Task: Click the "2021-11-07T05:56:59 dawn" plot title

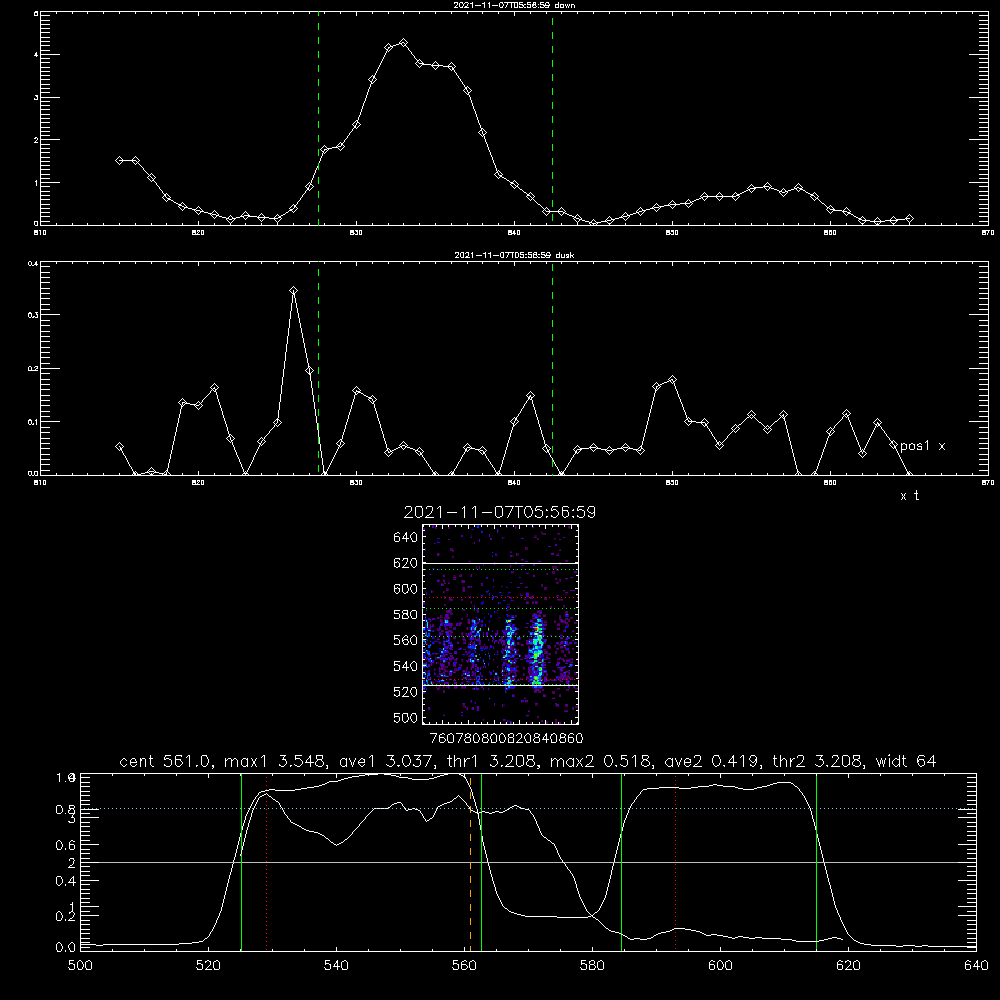Action: click(x=514, y=5)
